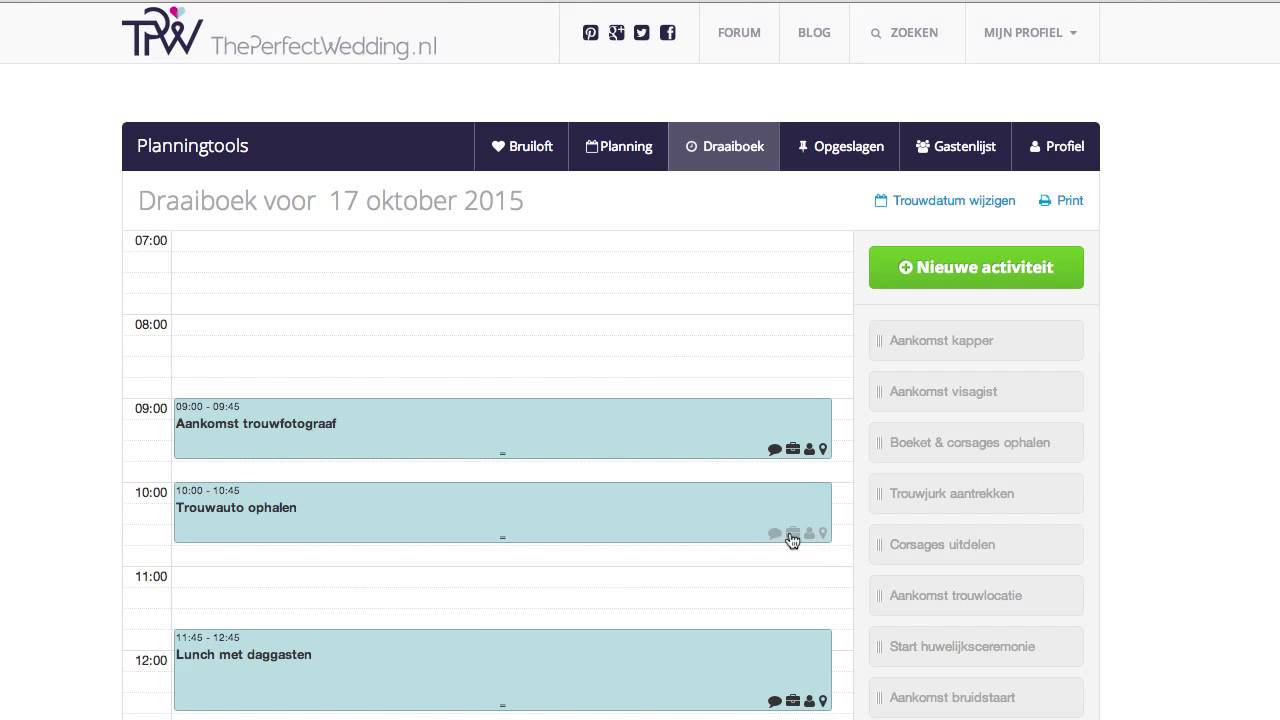This screenshot has width=1280, height=720.
Task: Select the Boeket & corsages ophalen activity
Action: [976, 443]
